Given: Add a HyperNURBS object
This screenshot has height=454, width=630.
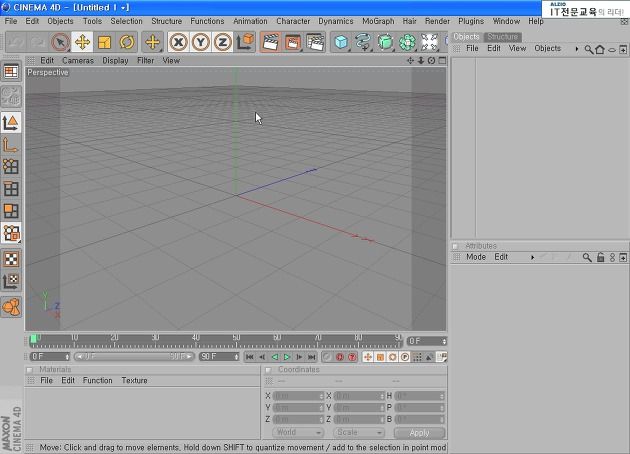Looking at the screenshot, I should coord(385,42).
